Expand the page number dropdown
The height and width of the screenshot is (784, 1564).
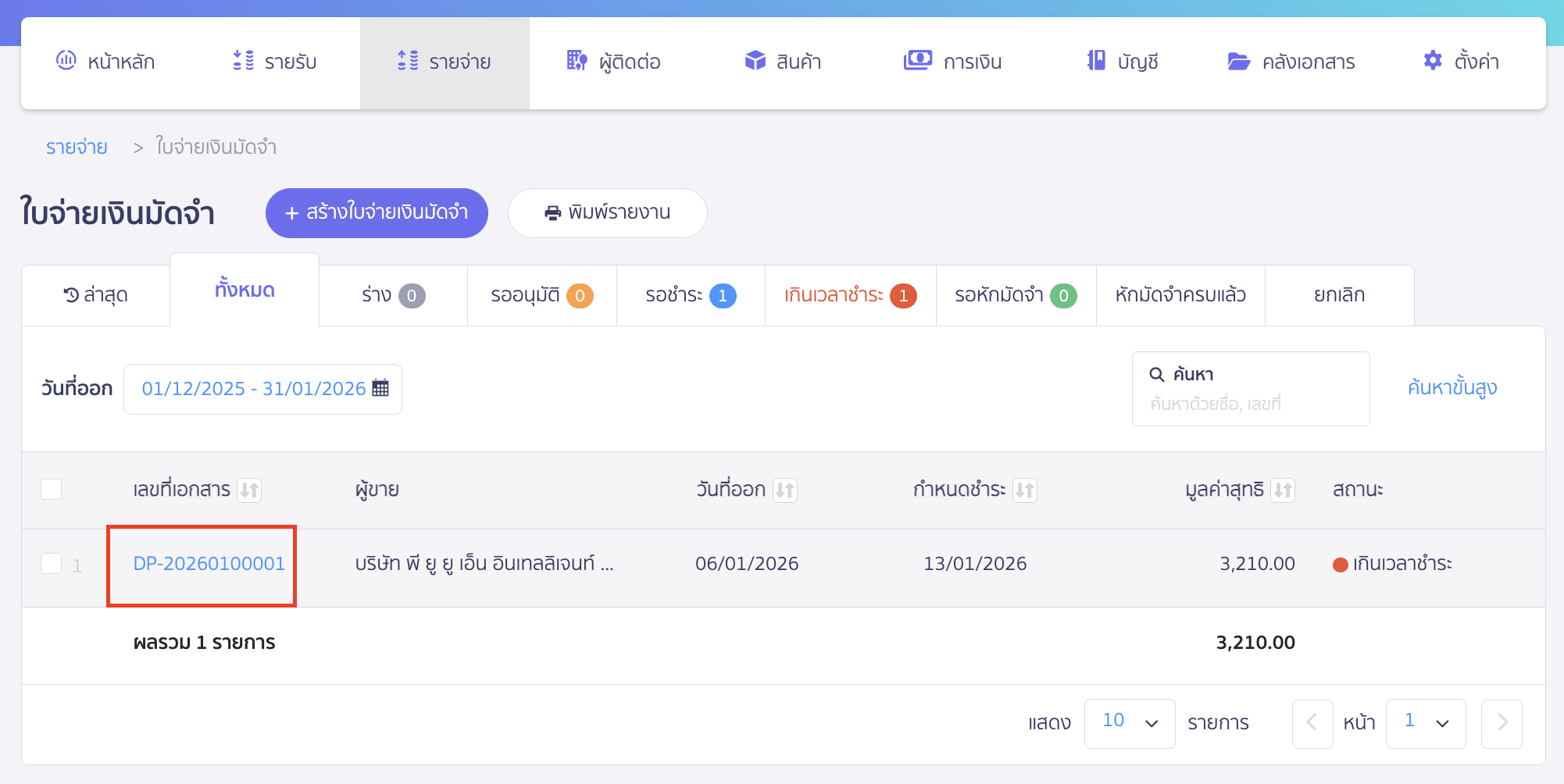pos(1425,722)
